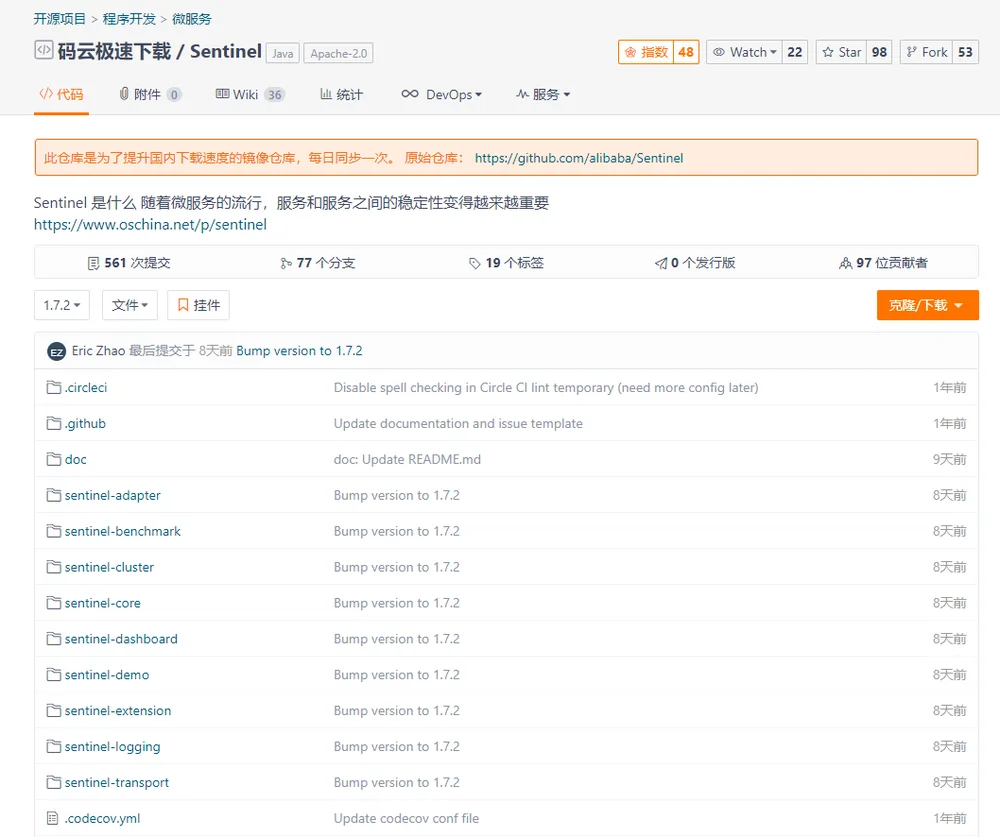Image resolution: width=1000 pixels, height=837 pixels.
Task: Click the file icon for .codecov.yml
Action: (x=53, y=818)
